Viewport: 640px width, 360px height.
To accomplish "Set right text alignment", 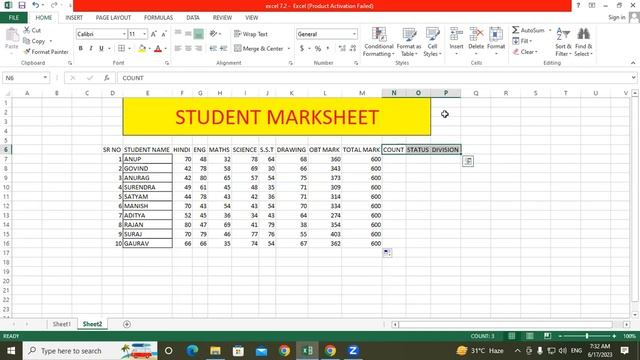I will pos(198,49).
